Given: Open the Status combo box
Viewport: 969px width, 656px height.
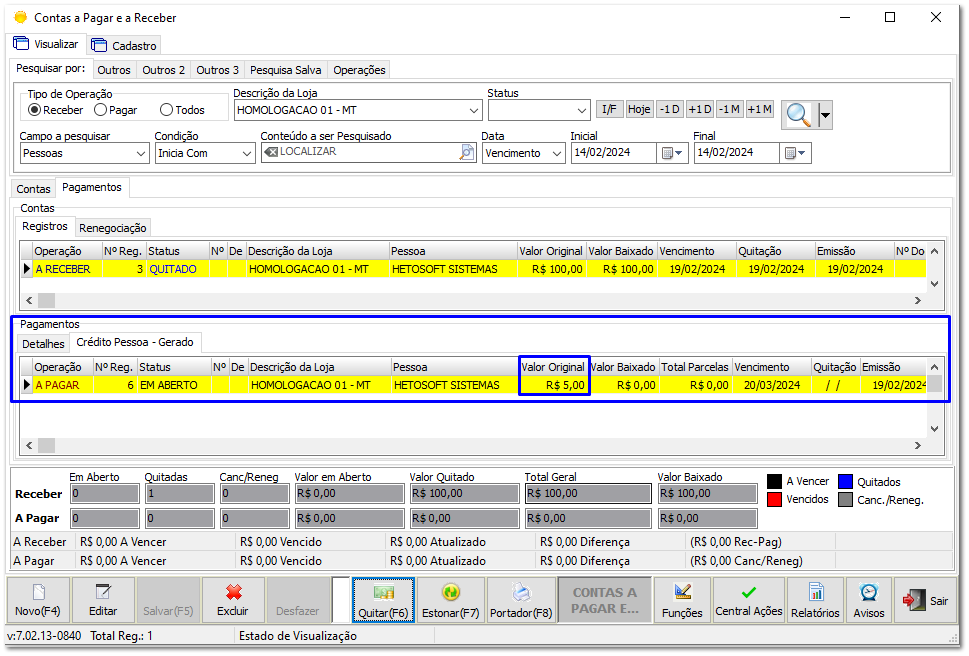Looking at the screenshot, I should tap(582, 110).
